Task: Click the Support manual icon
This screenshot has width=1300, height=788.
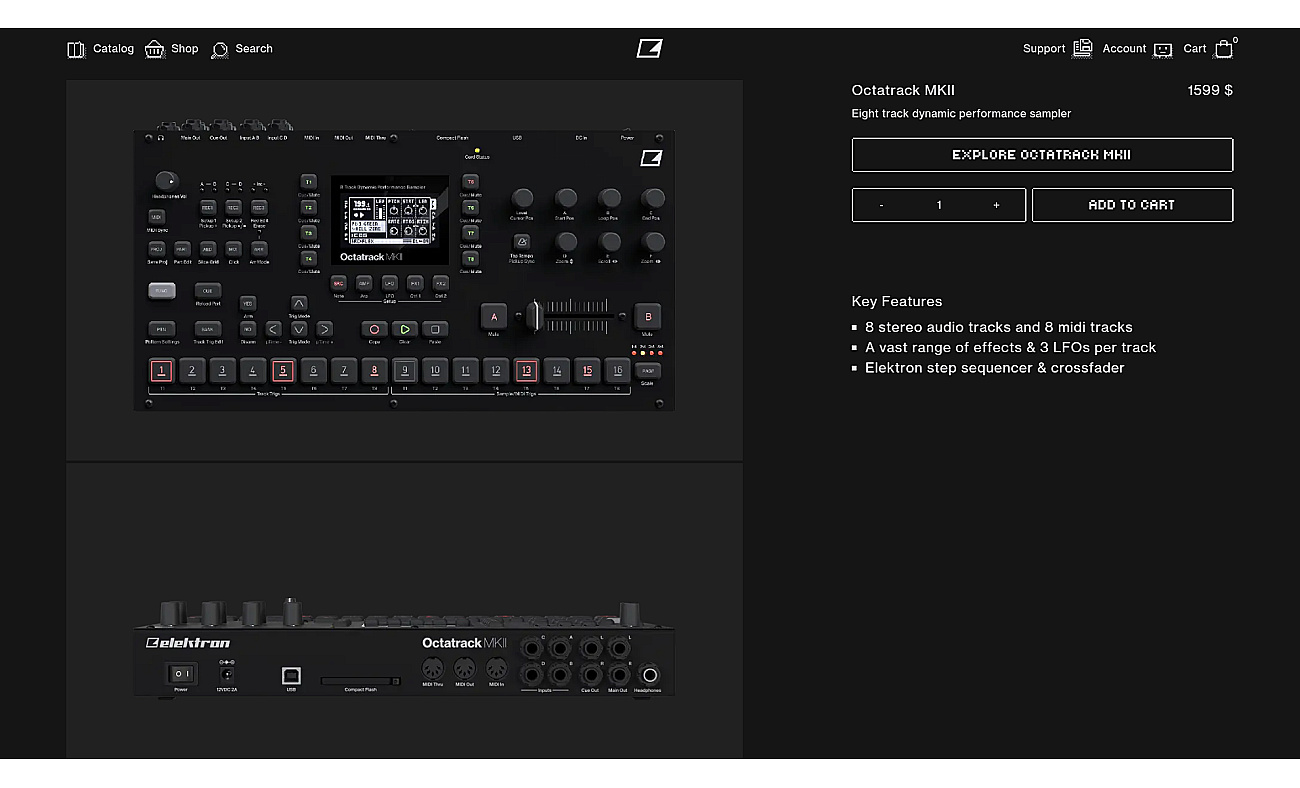Action: click(1083, 48)
